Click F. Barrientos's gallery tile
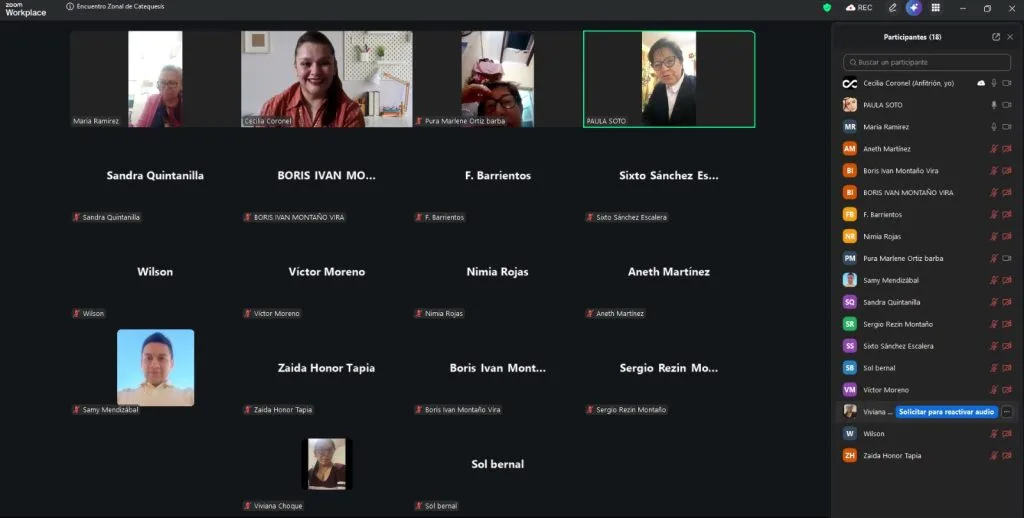The image size is (1024, 518). tap(498, 175)
